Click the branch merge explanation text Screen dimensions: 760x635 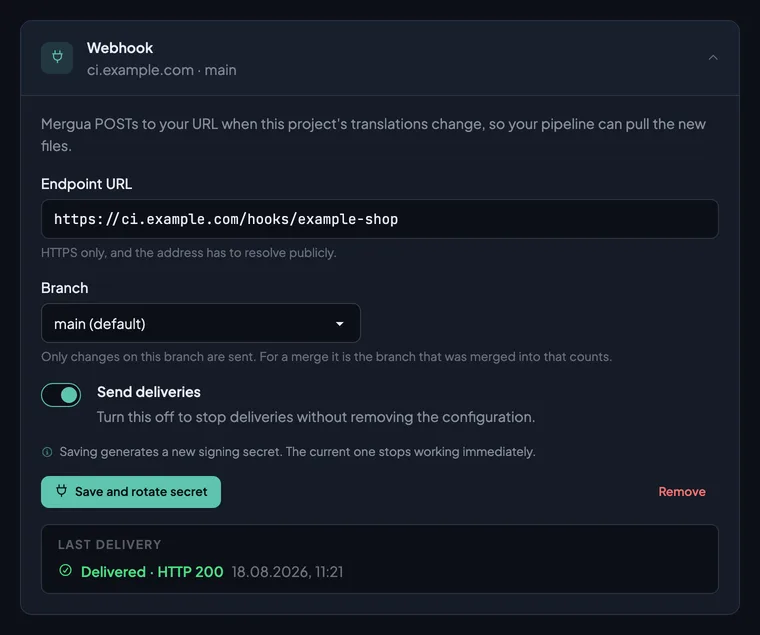(x=326, y=357)
